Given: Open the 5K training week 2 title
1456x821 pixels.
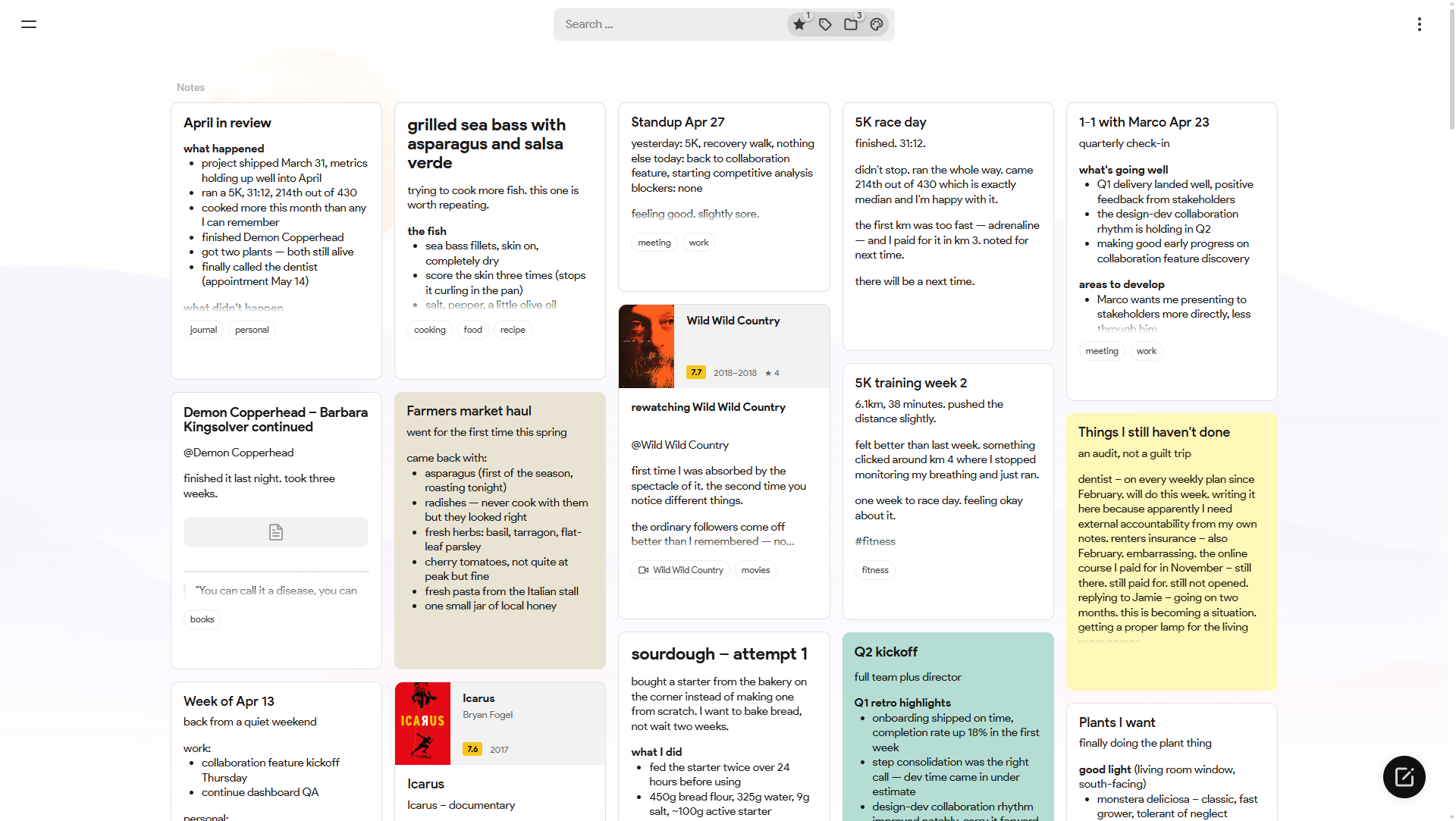Looking at the screenshot, I should click(x=911, y=383).
